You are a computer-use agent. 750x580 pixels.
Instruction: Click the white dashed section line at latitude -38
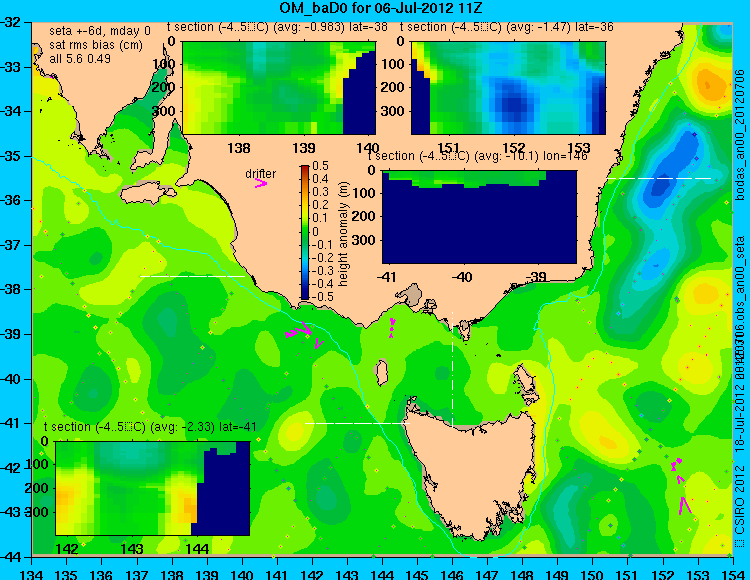point(192,276)
